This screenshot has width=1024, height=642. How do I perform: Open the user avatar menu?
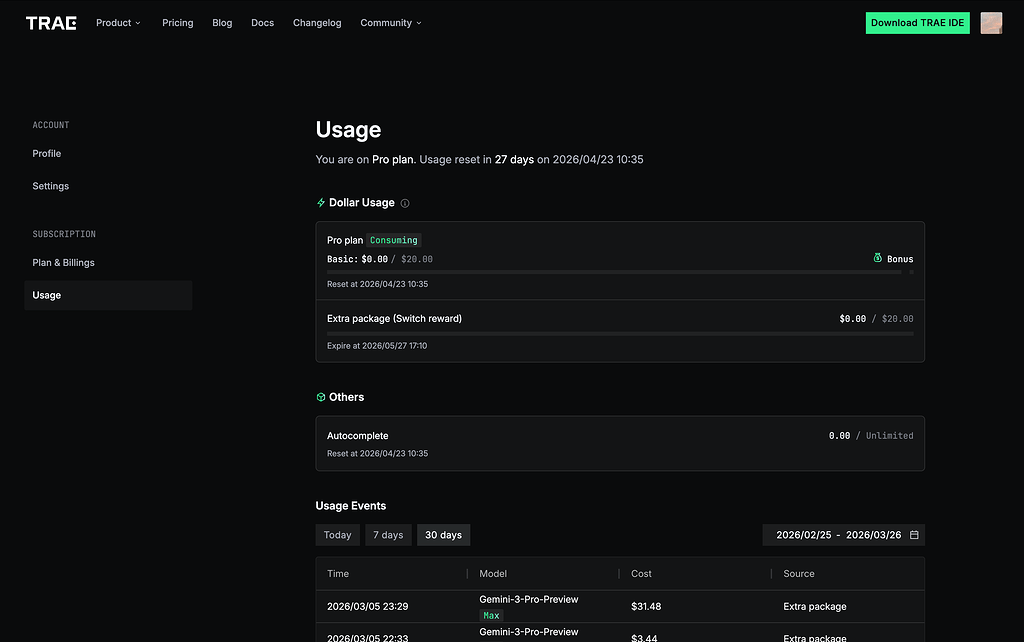point(991,23)
